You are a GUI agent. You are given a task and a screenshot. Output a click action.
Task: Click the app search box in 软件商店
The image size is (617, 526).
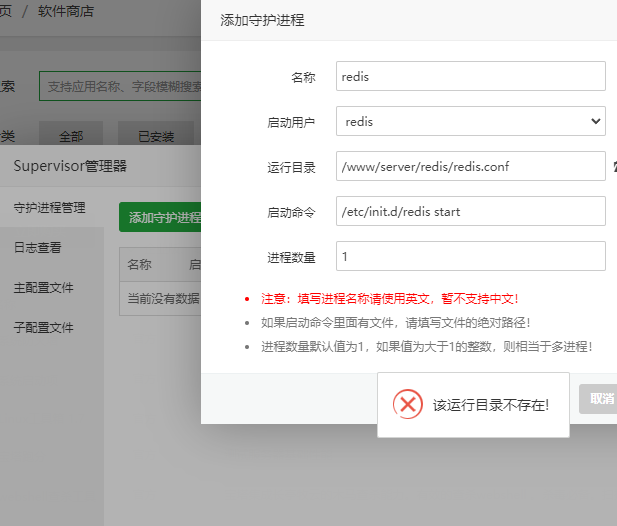[120, 87]
